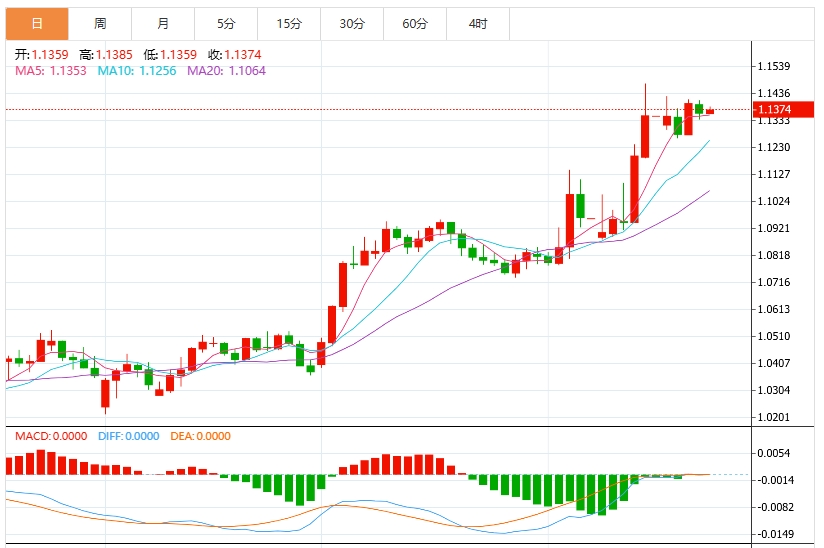Click the 收:1.1374 close price value
824x548 pixels.
(234, 55)
